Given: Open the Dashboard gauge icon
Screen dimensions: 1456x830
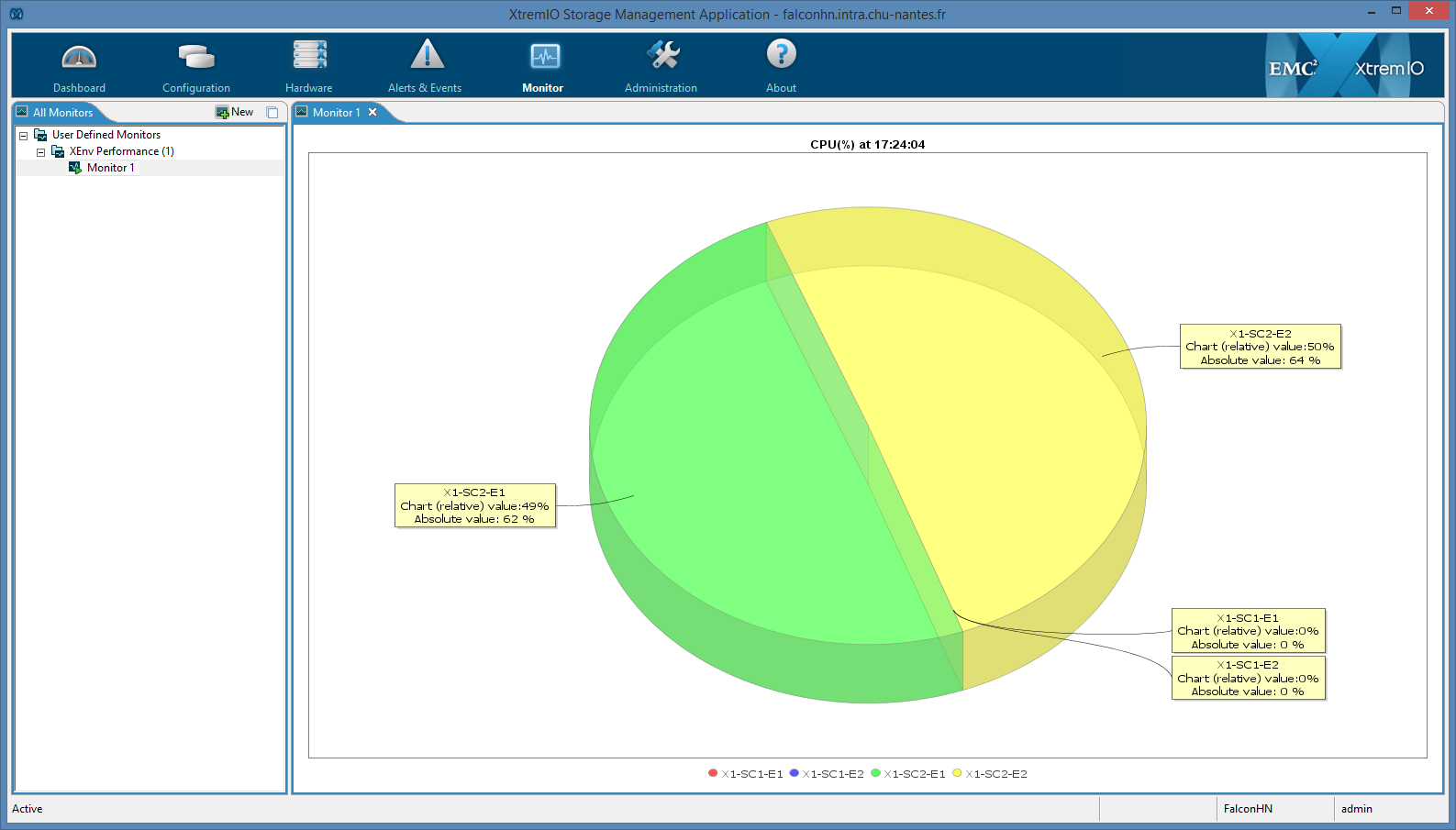Looking at the screenshot, I should pos(79,58).
